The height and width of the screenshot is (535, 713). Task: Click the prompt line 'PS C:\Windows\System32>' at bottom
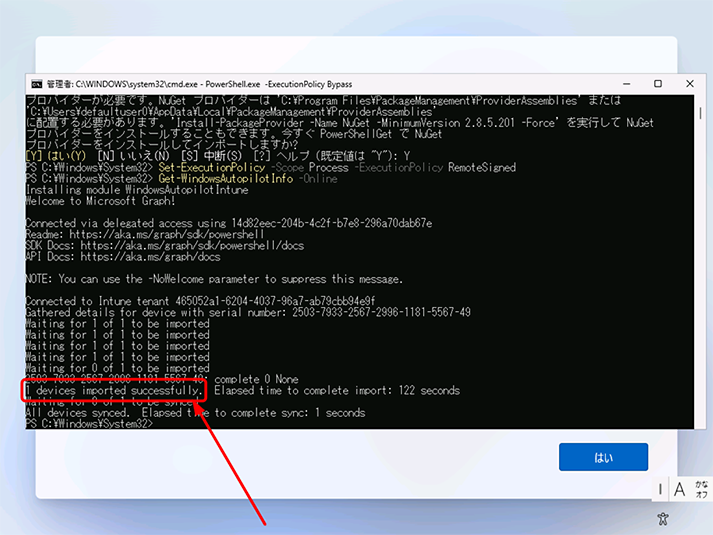[x=90, y=424]
